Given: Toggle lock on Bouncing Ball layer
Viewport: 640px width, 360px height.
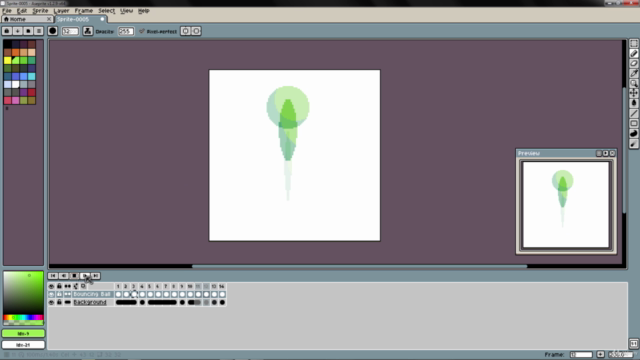Looking at the screenshot, I should 59,294.
